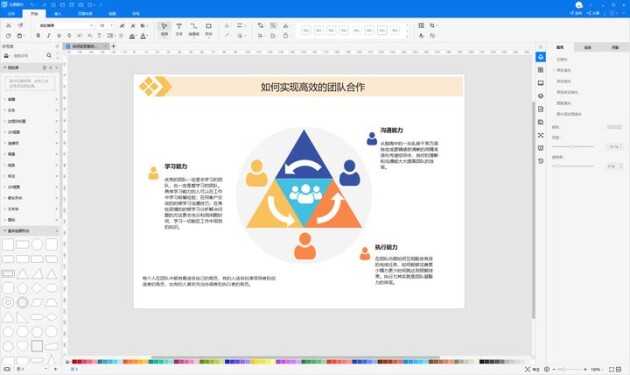Click the library search magnifier icon
The height and width of the screenshot is (375, 630).
(x=49, y=55)
